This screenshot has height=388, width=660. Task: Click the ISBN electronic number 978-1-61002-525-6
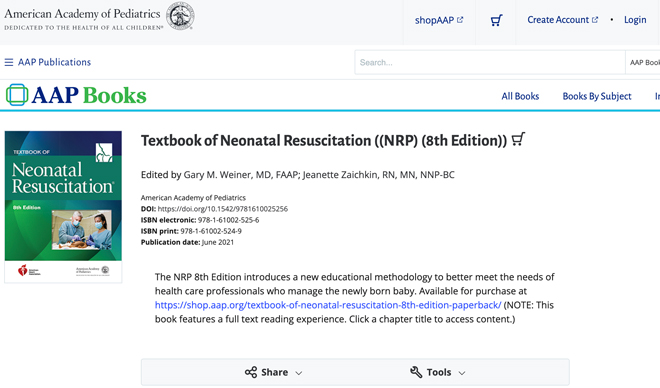tap(229, 220)
